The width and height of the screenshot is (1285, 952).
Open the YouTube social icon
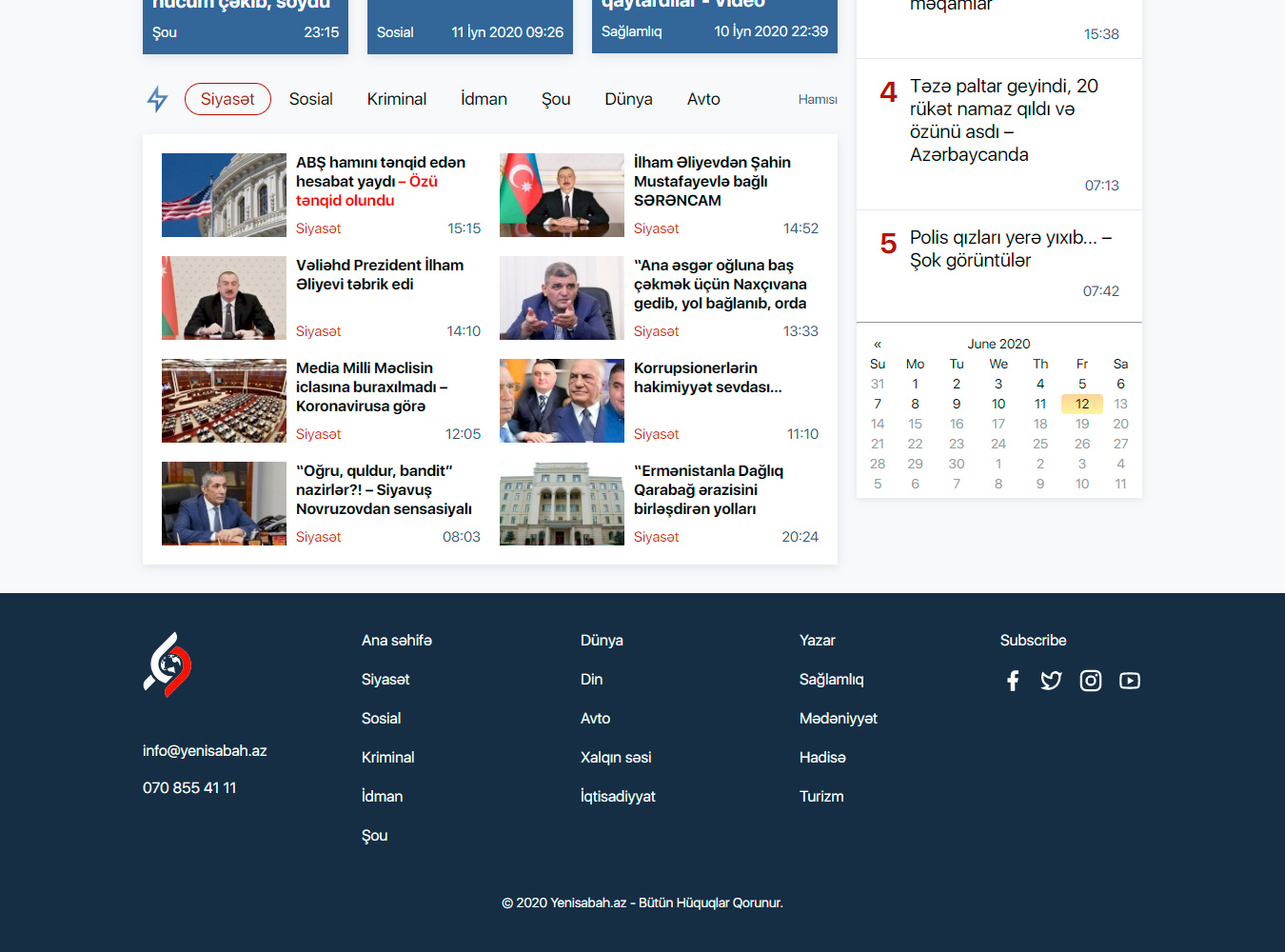click(x=1130, y=681)
